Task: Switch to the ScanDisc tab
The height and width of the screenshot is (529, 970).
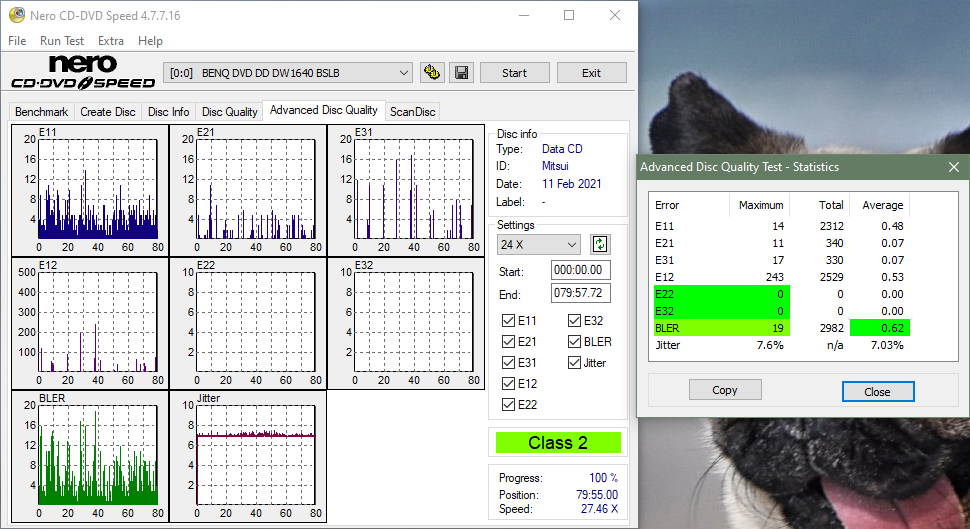Action: [x=413, y=112]
